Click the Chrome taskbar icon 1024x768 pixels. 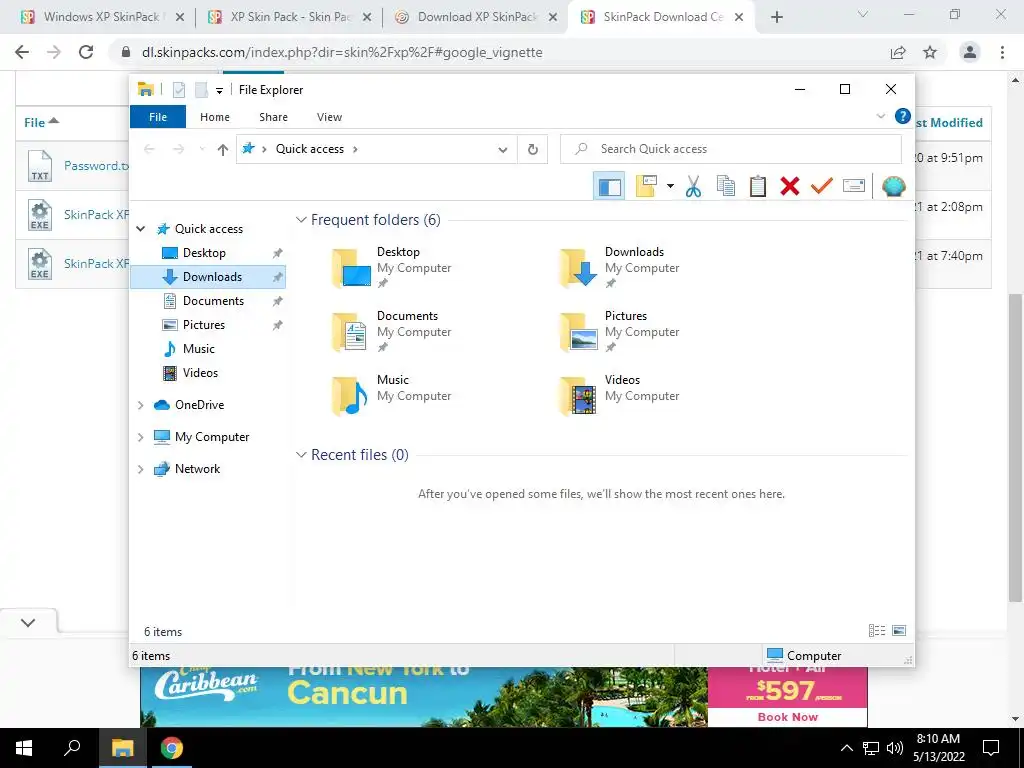click(172, 748)
